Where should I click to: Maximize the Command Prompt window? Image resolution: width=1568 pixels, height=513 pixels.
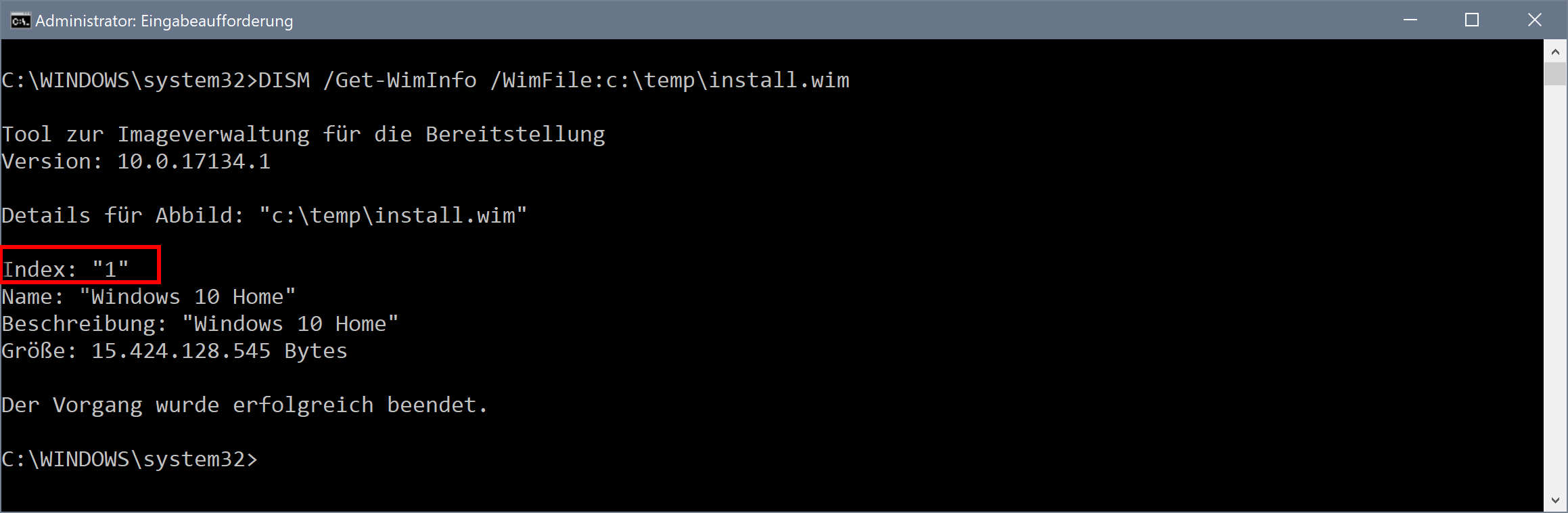tap(1472, 20)
